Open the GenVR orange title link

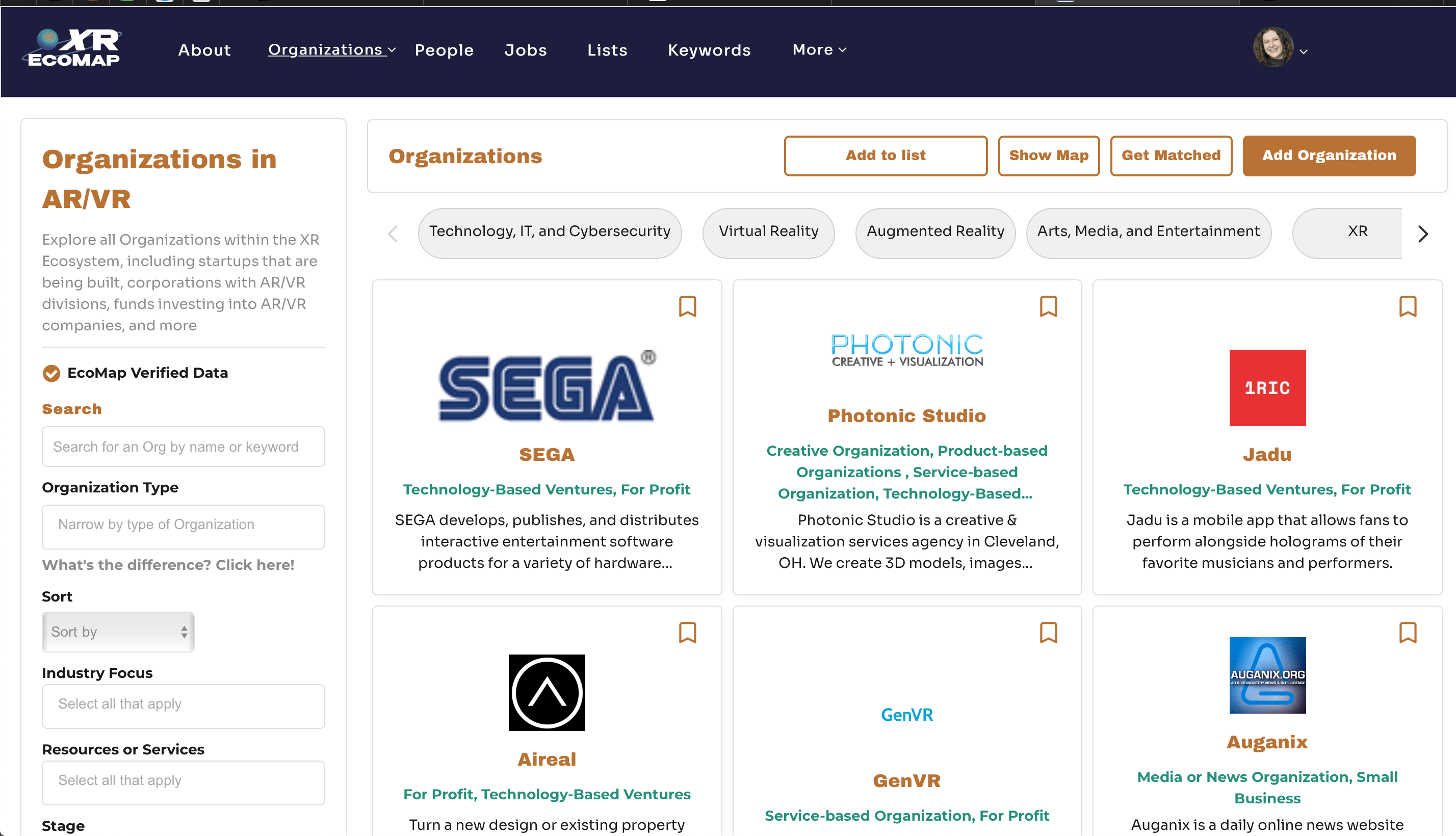click(x=906, y=780)
